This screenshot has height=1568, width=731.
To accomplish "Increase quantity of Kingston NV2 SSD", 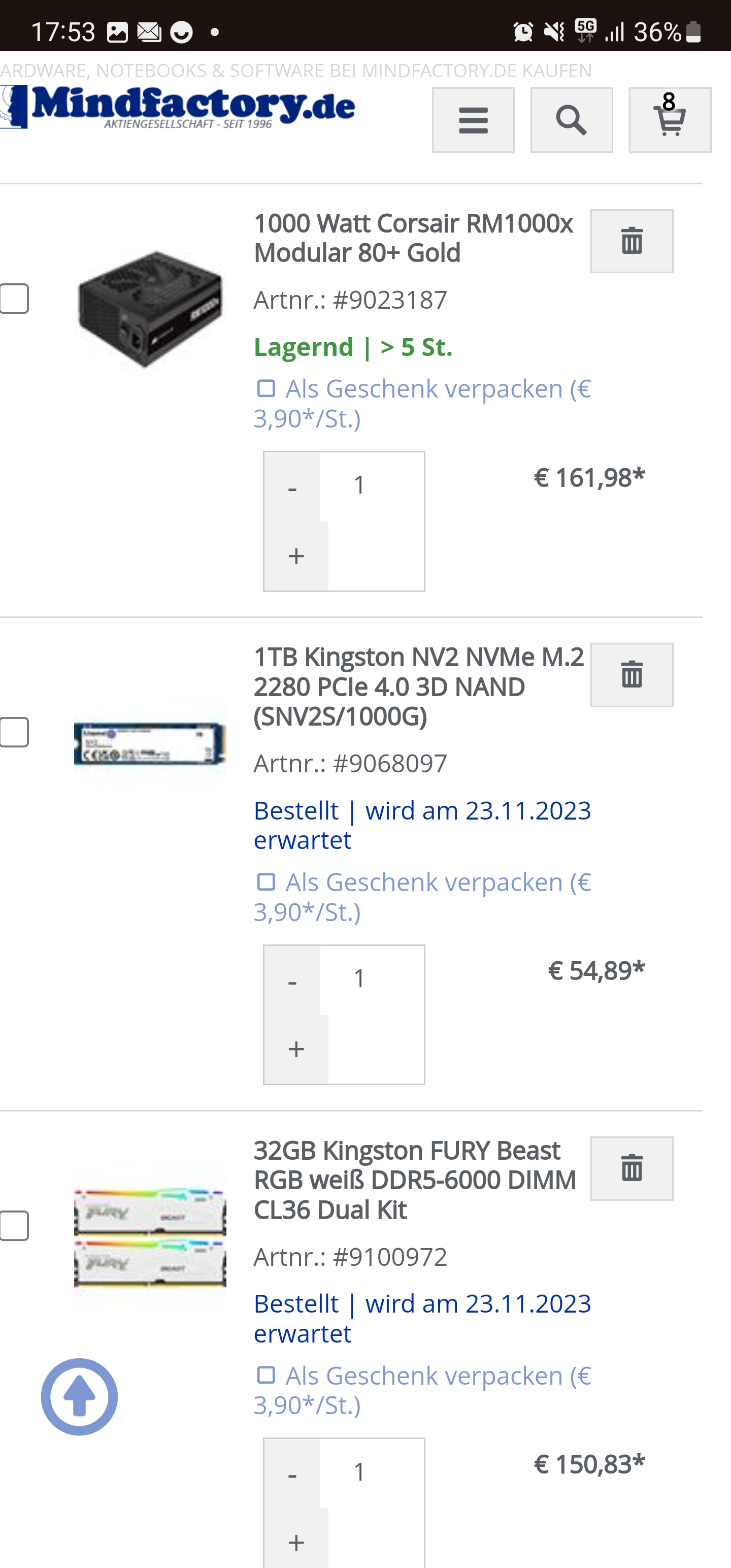I will coord(296,1050).
